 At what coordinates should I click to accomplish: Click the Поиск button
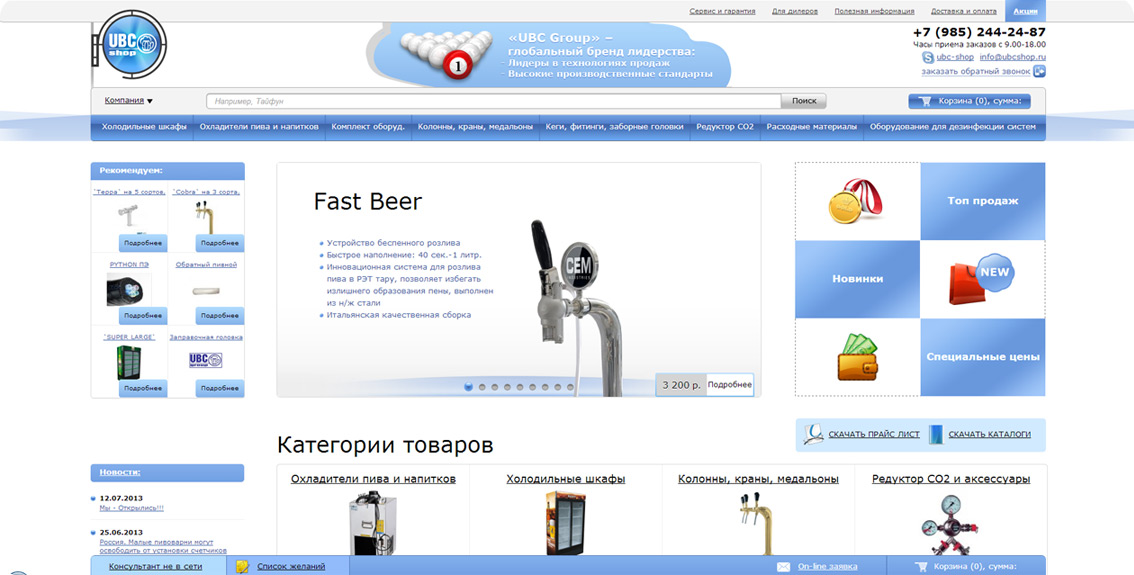click(803, 101)
